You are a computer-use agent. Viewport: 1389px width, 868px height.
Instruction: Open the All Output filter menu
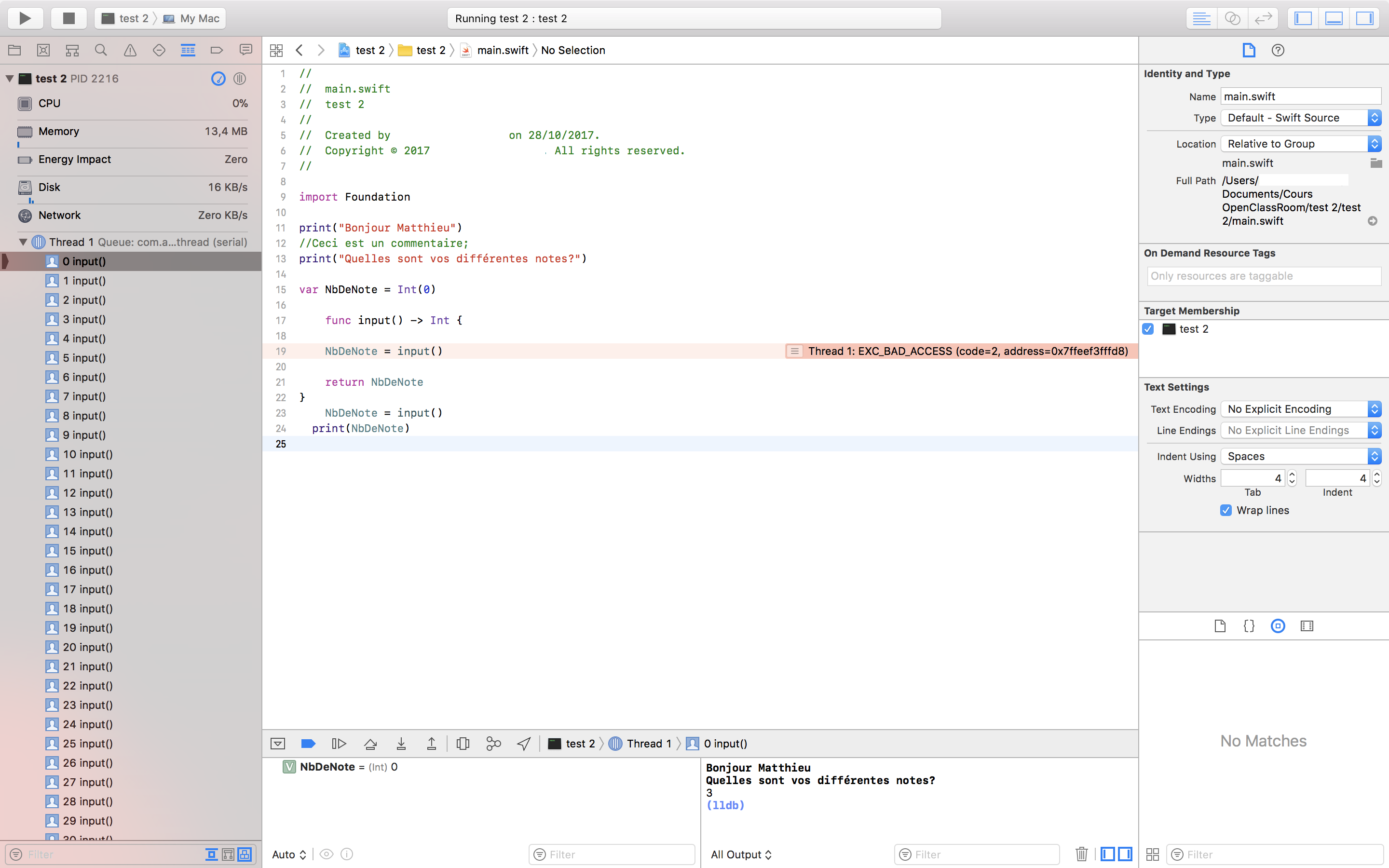coord(741,854)
